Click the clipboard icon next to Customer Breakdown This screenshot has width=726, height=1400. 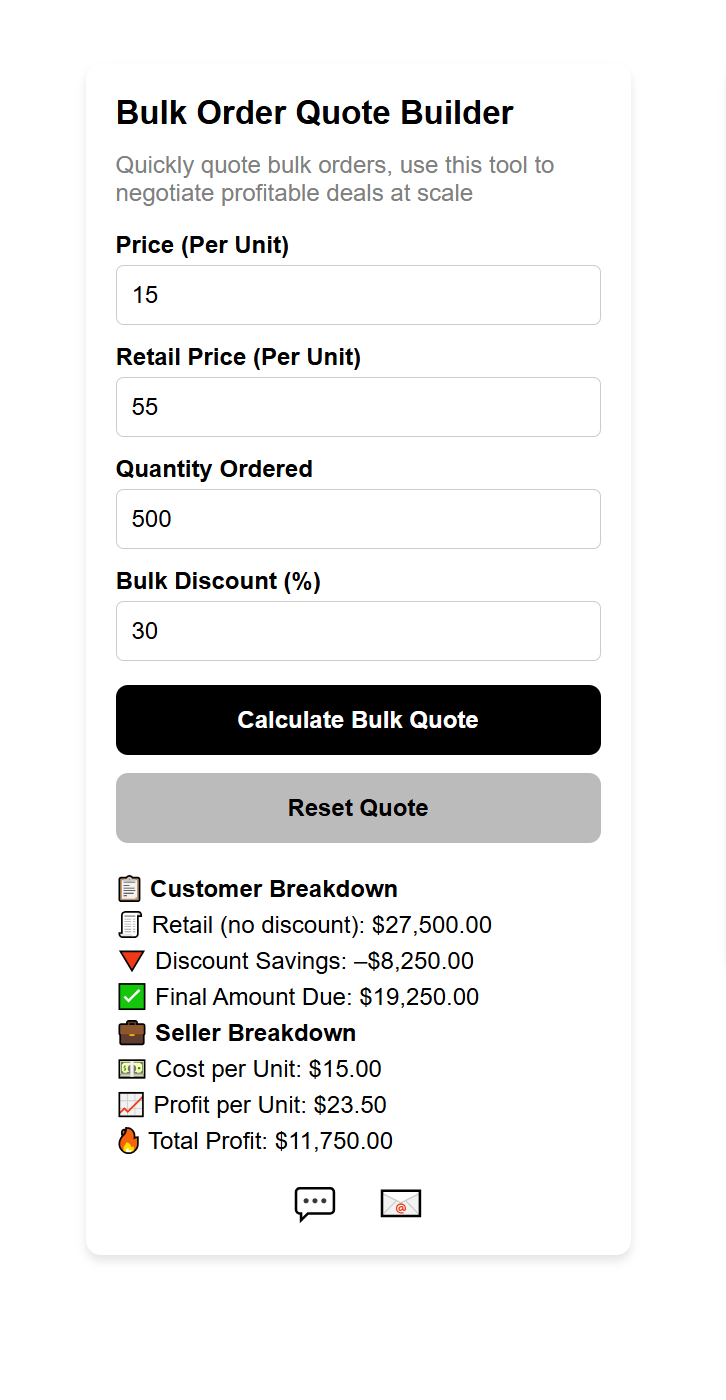pyautogui.click(x=129, y=888)
